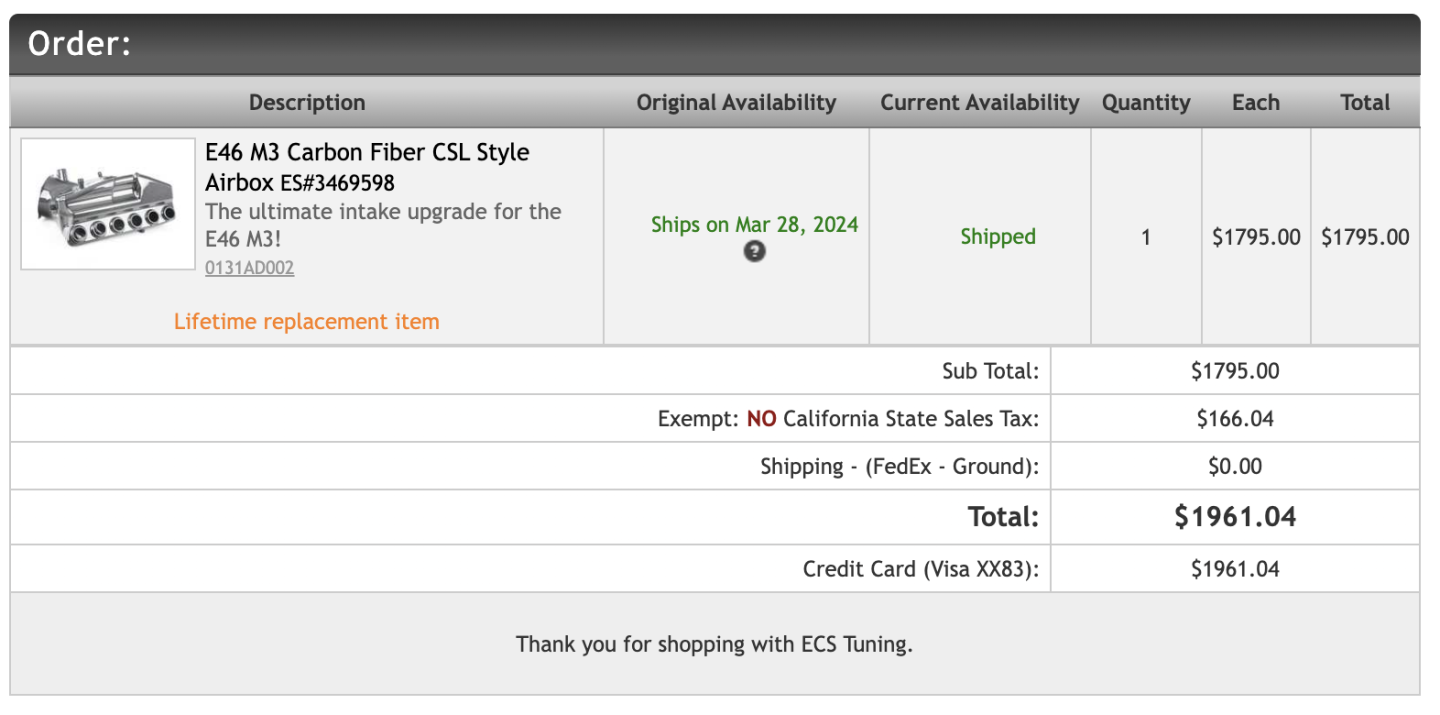Click the Credit Card Visa XX83 label
This screenshot has width=1440, height=715.
(x=920, y=570)
